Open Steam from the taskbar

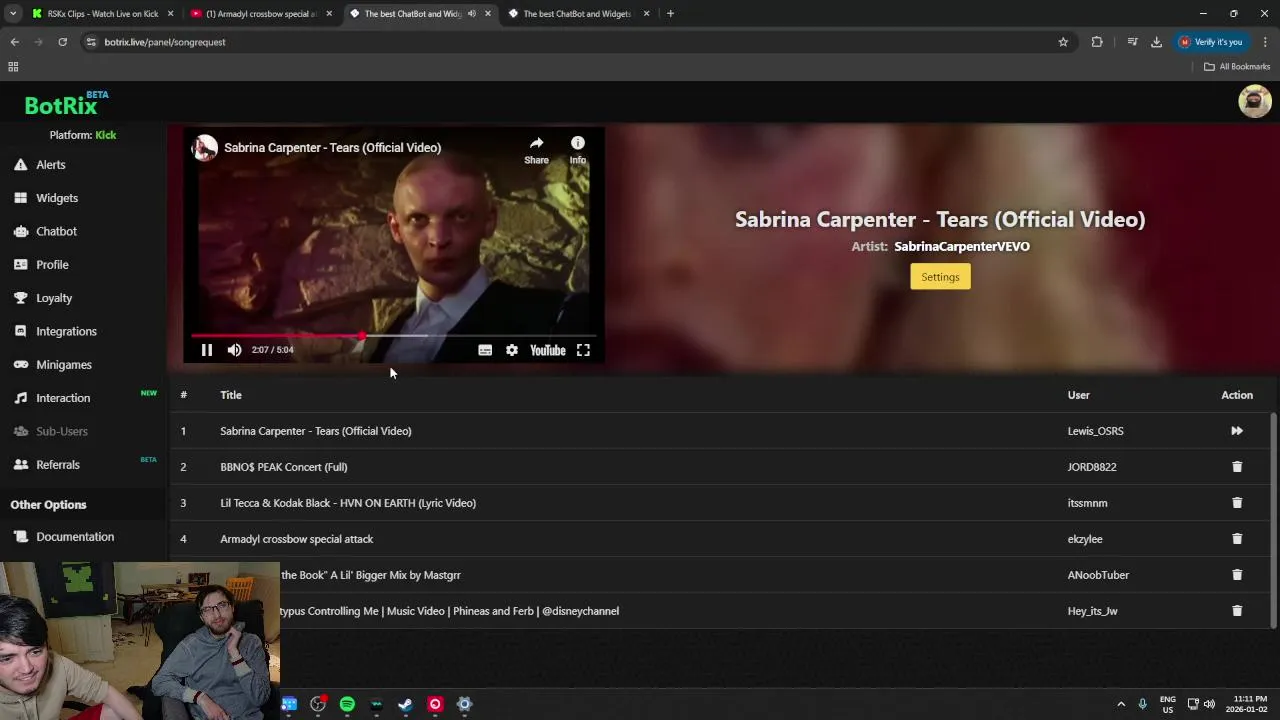point(405,704)
